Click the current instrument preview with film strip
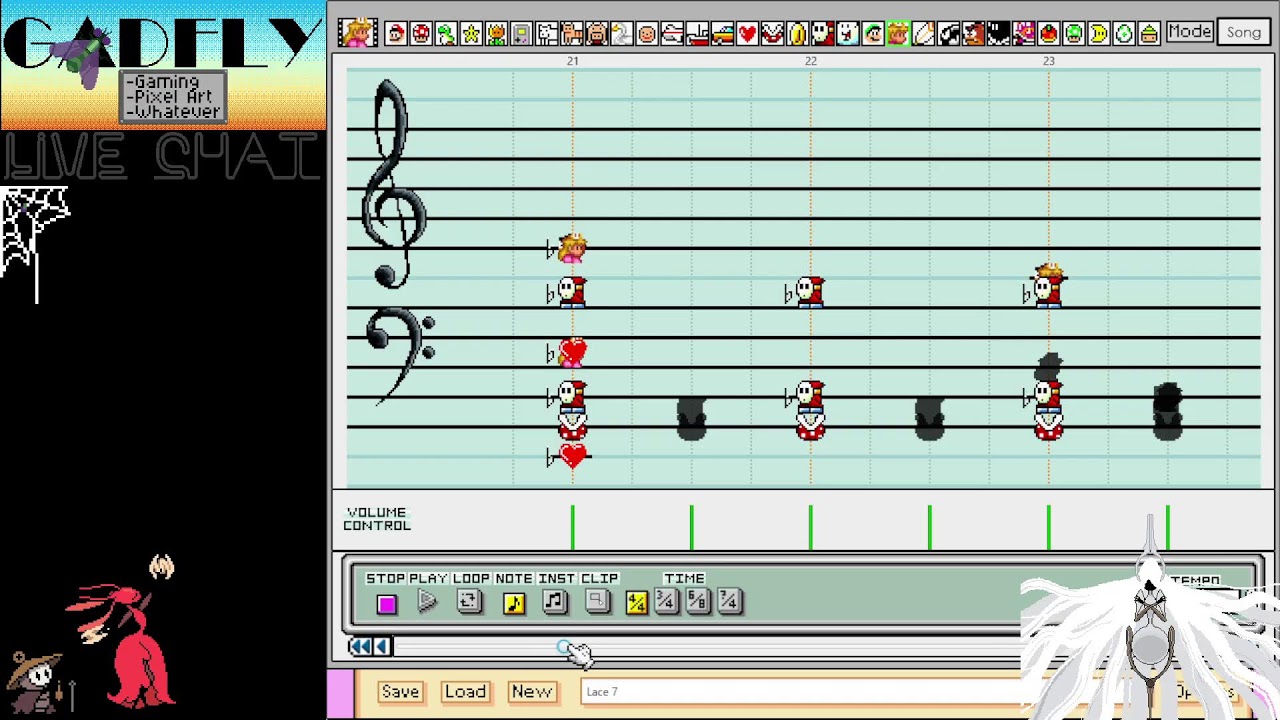1280x720 pixels. pos(357,32)
